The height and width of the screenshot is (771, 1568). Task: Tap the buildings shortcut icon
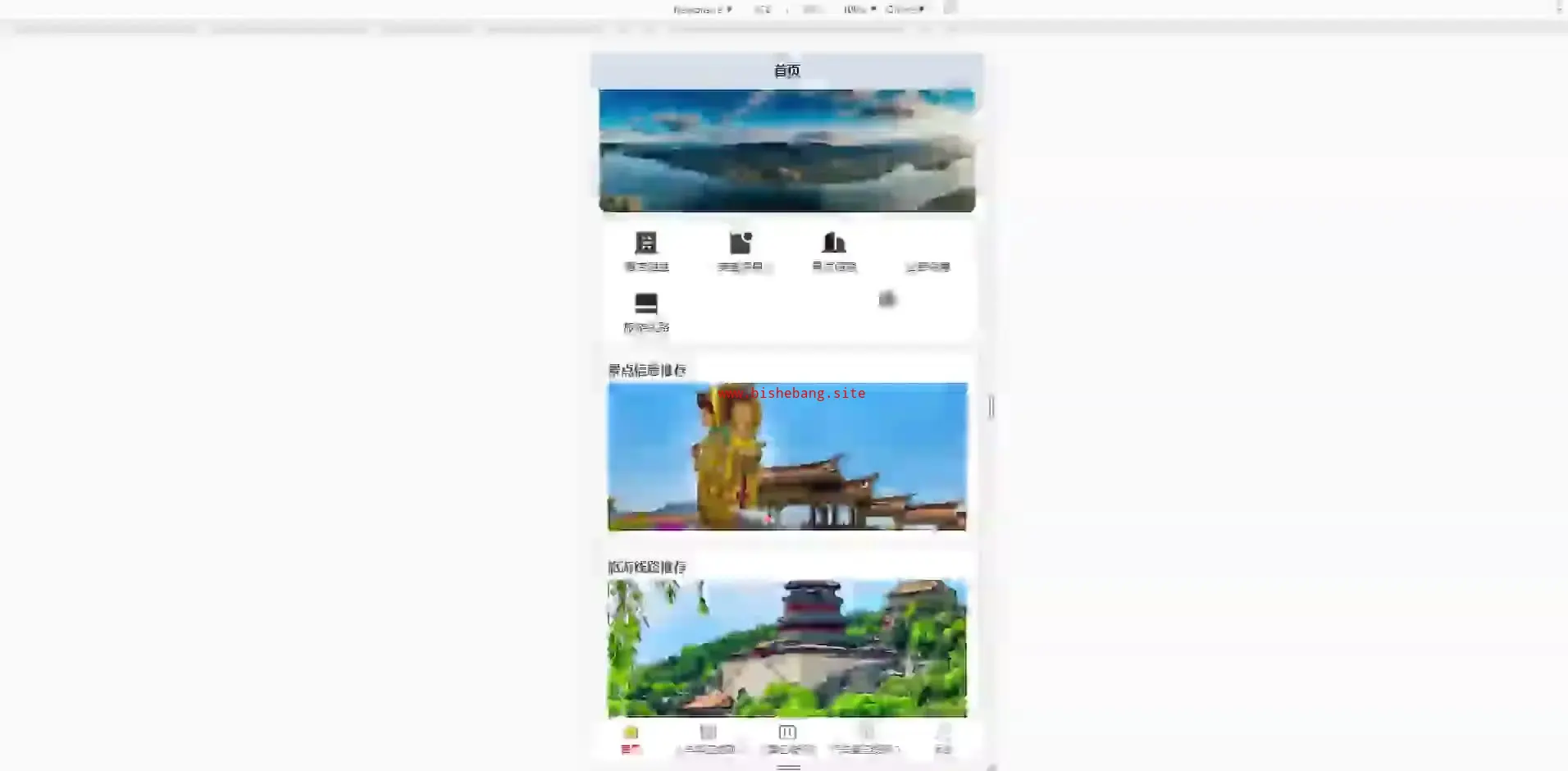[834, 243]
